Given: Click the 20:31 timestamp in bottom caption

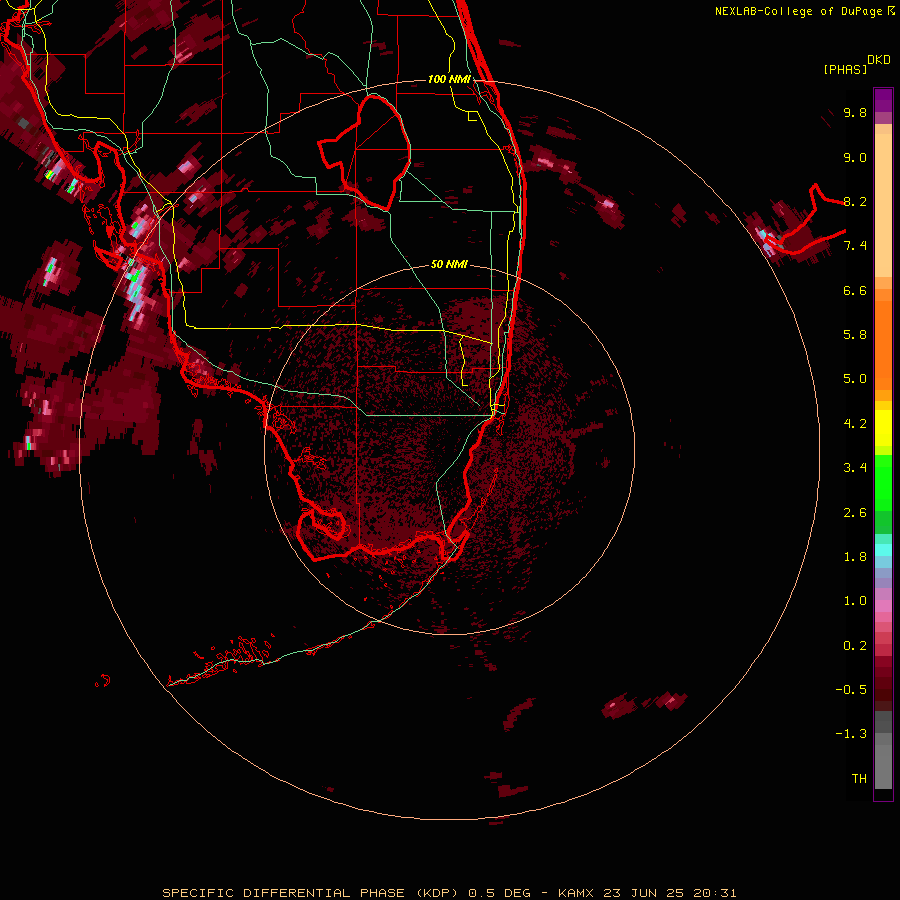Looking at the screenshot, I should 715,893.
